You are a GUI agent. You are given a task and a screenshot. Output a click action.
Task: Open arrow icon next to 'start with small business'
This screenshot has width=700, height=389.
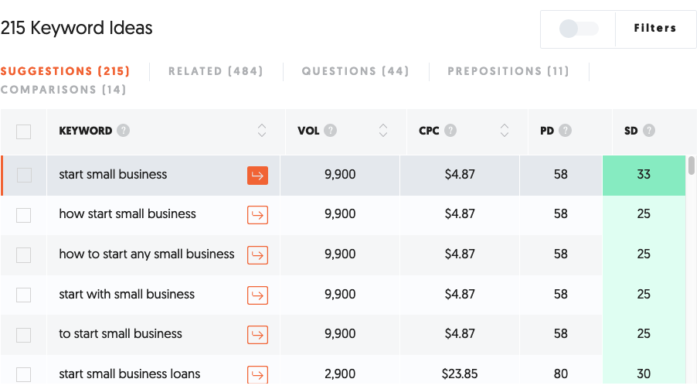(x=258, y=295)
